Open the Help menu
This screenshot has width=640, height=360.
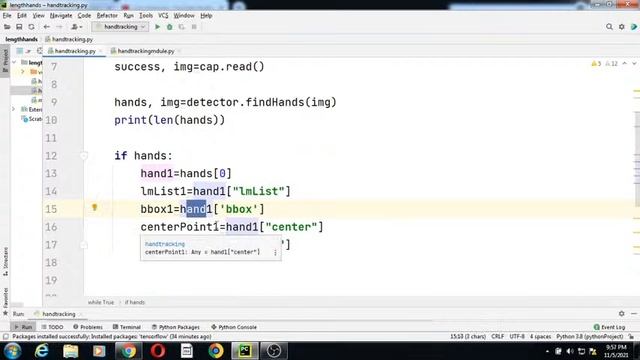pyautogui.click(x=206, y=16)
